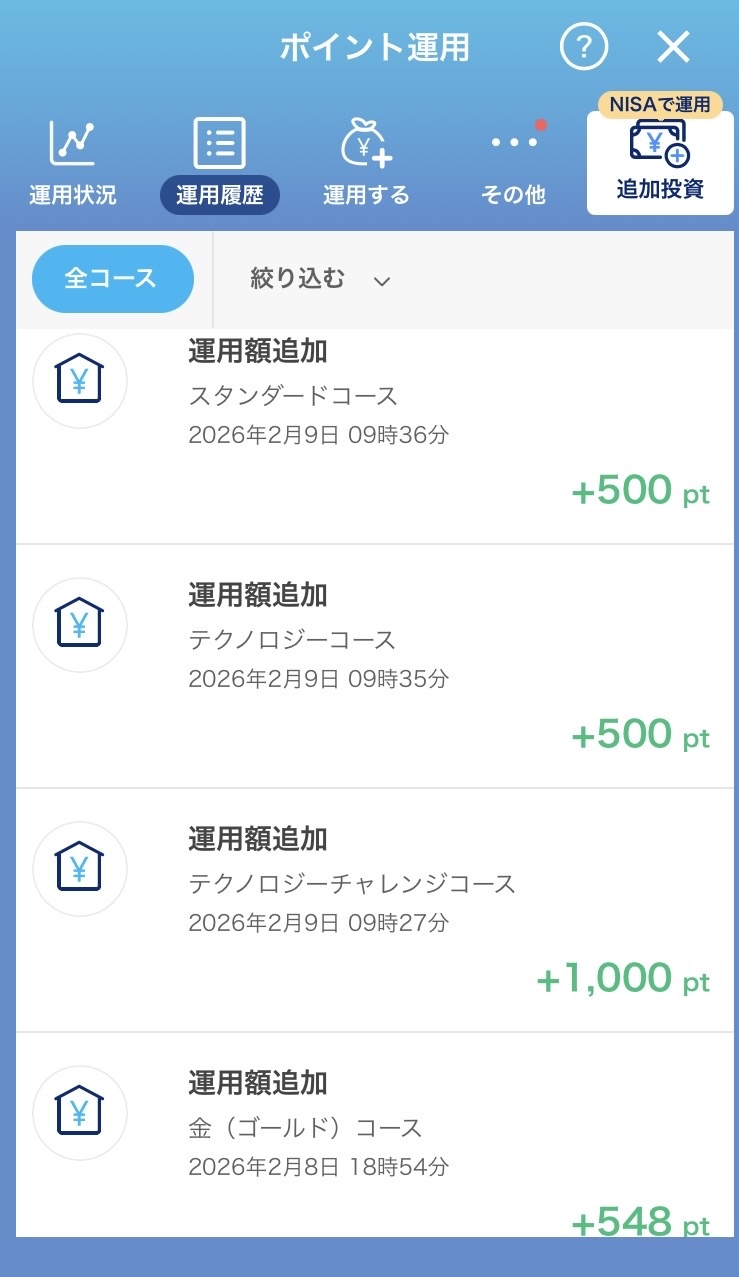The image size is (739, 1277).
Task: Open the 運用状況 chart icon
Action: coord(72,144)
